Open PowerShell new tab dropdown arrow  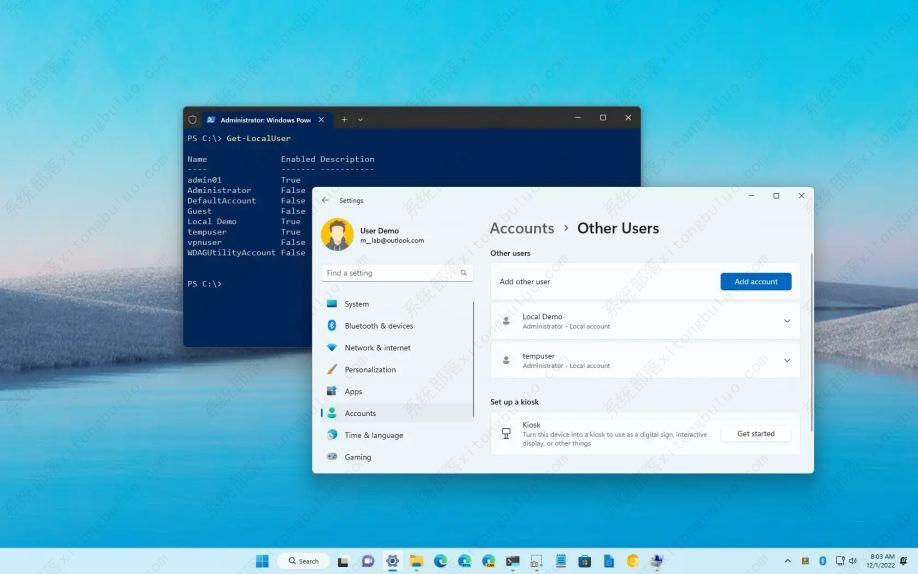point(360,119)
